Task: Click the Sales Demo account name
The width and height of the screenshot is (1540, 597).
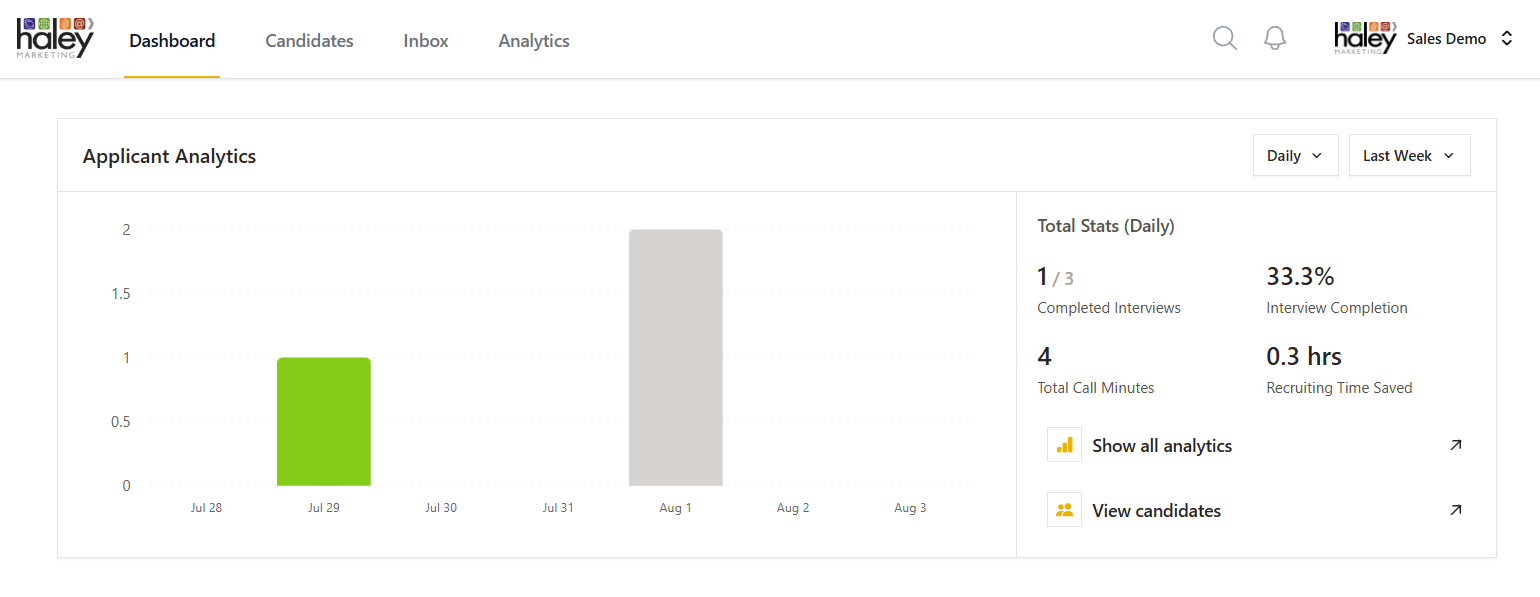Action: tap(1446, 39)
